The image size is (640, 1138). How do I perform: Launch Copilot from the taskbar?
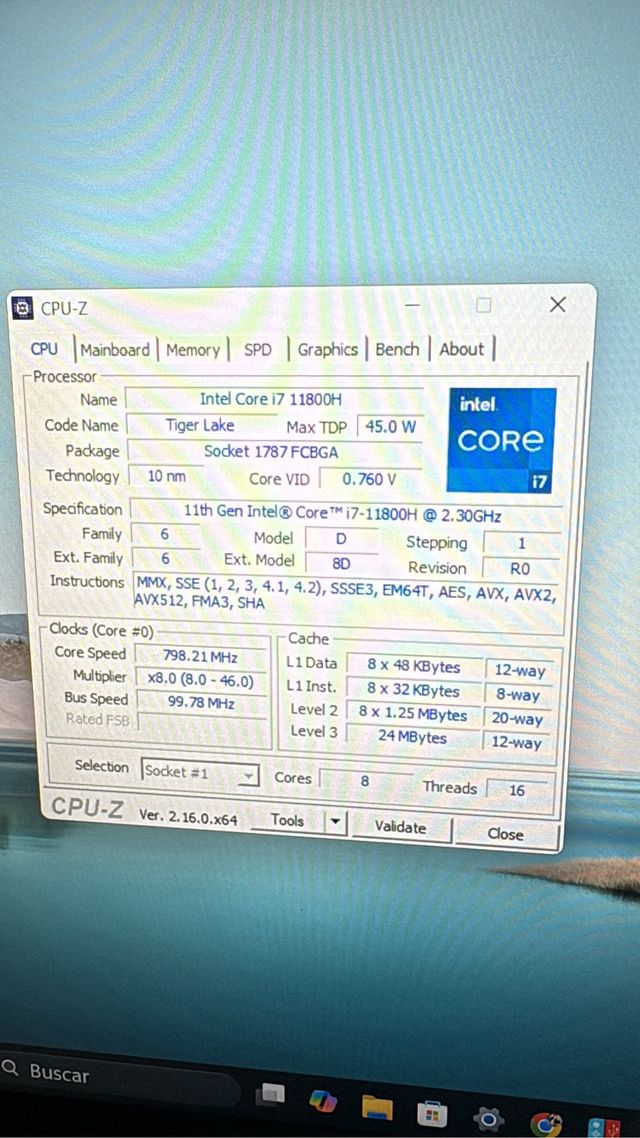[323, 1101]
